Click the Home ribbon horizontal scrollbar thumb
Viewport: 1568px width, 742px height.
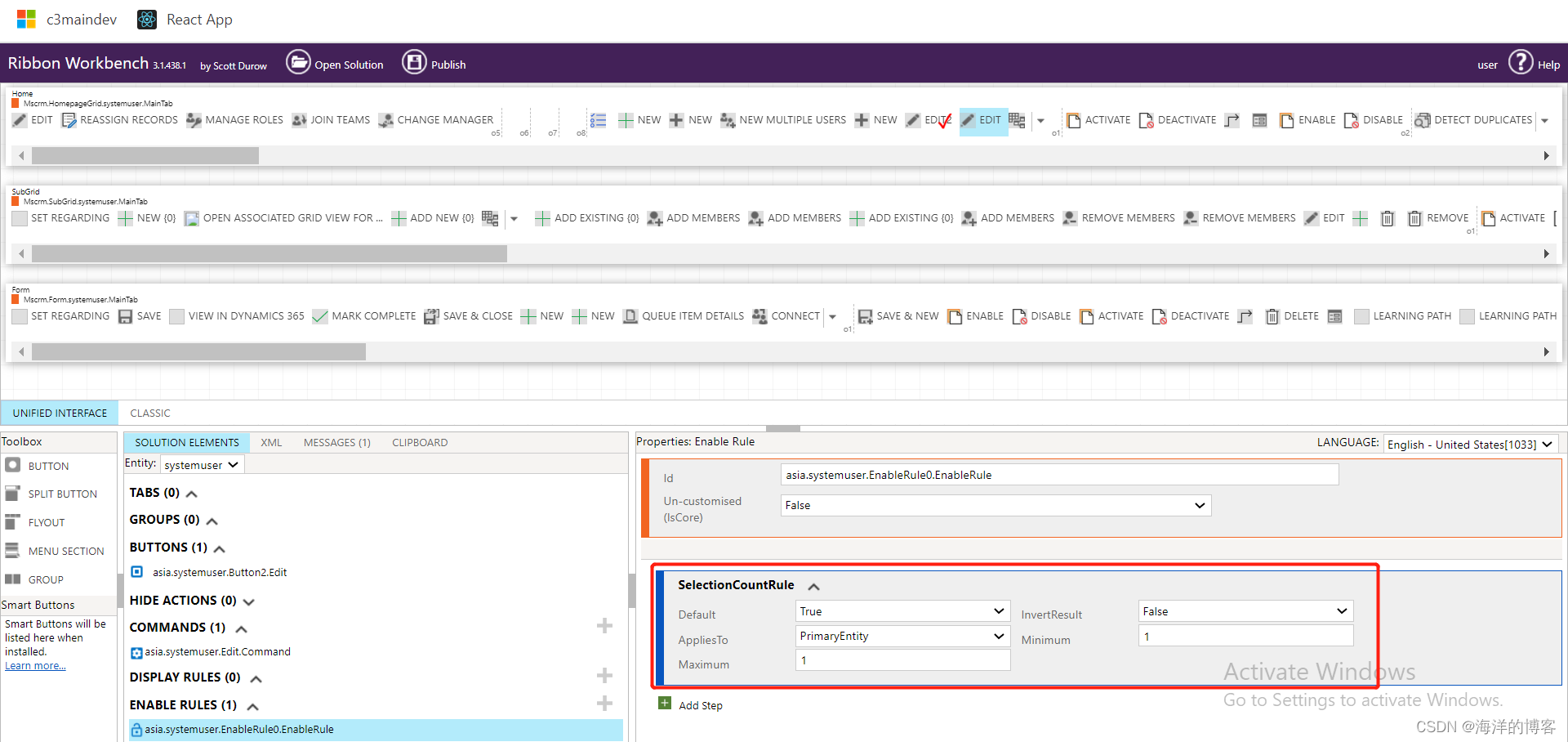[x=145, y=155]
